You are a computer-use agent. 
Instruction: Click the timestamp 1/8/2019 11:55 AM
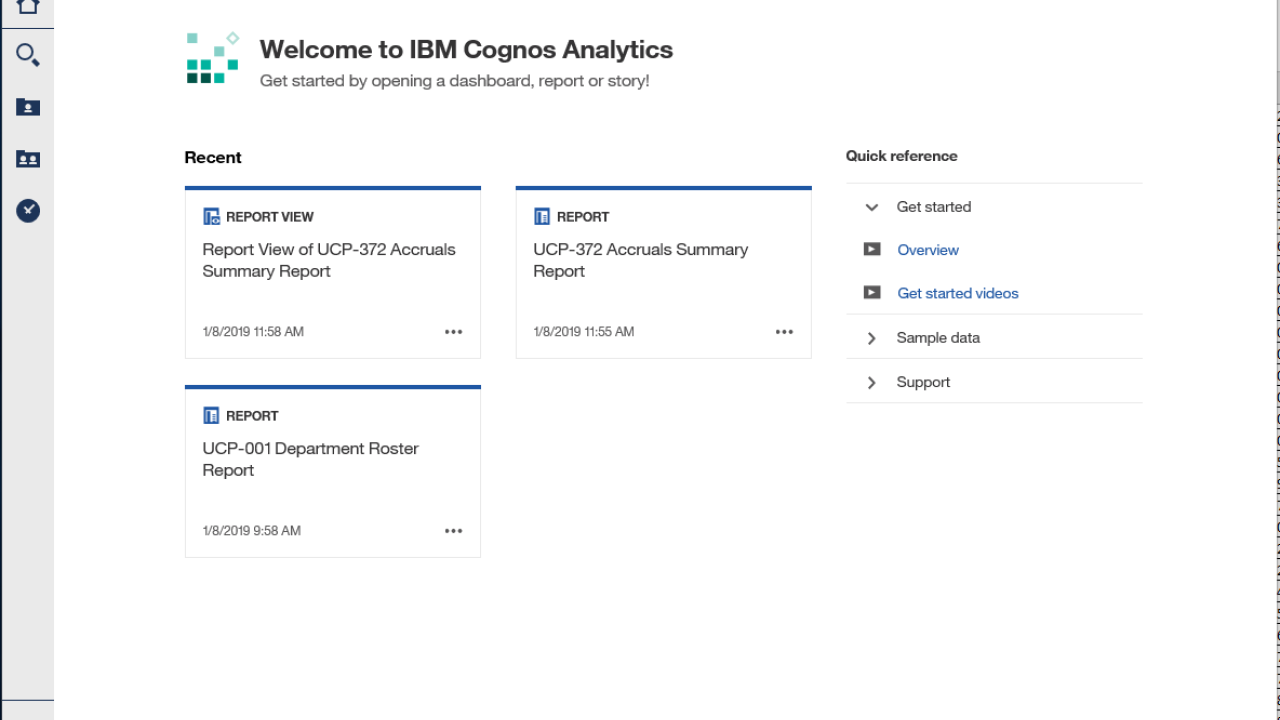pyautogui.click(x=584, y=332)
